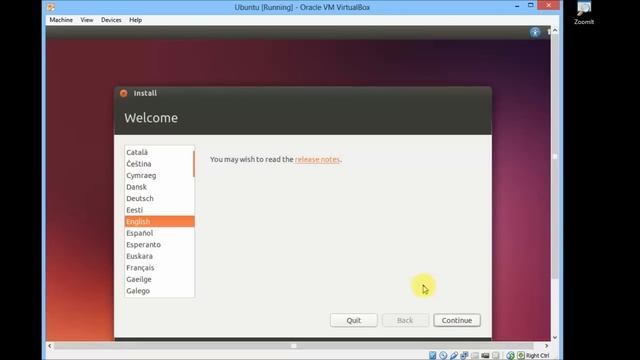Select Čeština in the language list

[x=159, y=164]
